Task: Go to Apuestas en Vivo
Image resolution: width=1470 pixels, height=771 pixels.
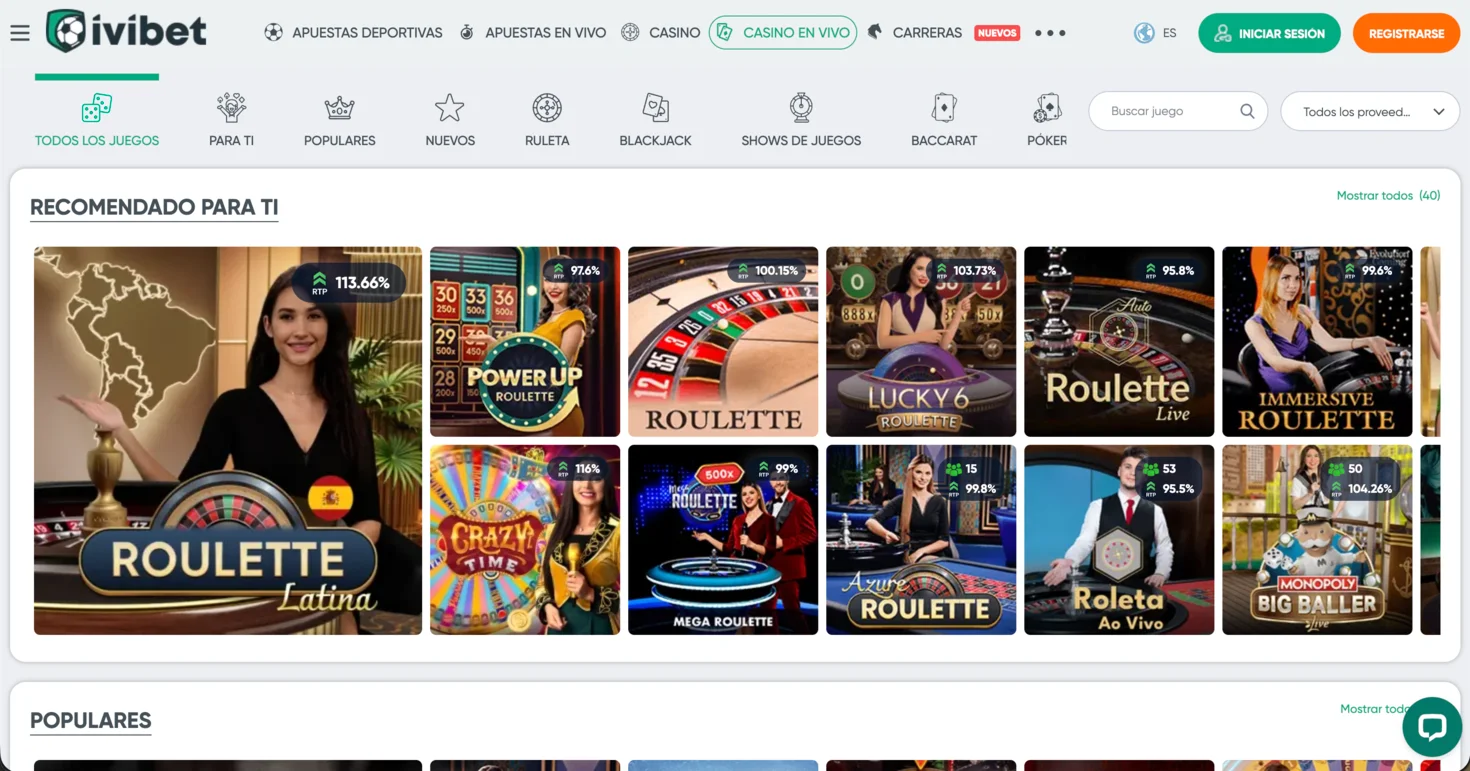Action: click(x=545, y=33)
